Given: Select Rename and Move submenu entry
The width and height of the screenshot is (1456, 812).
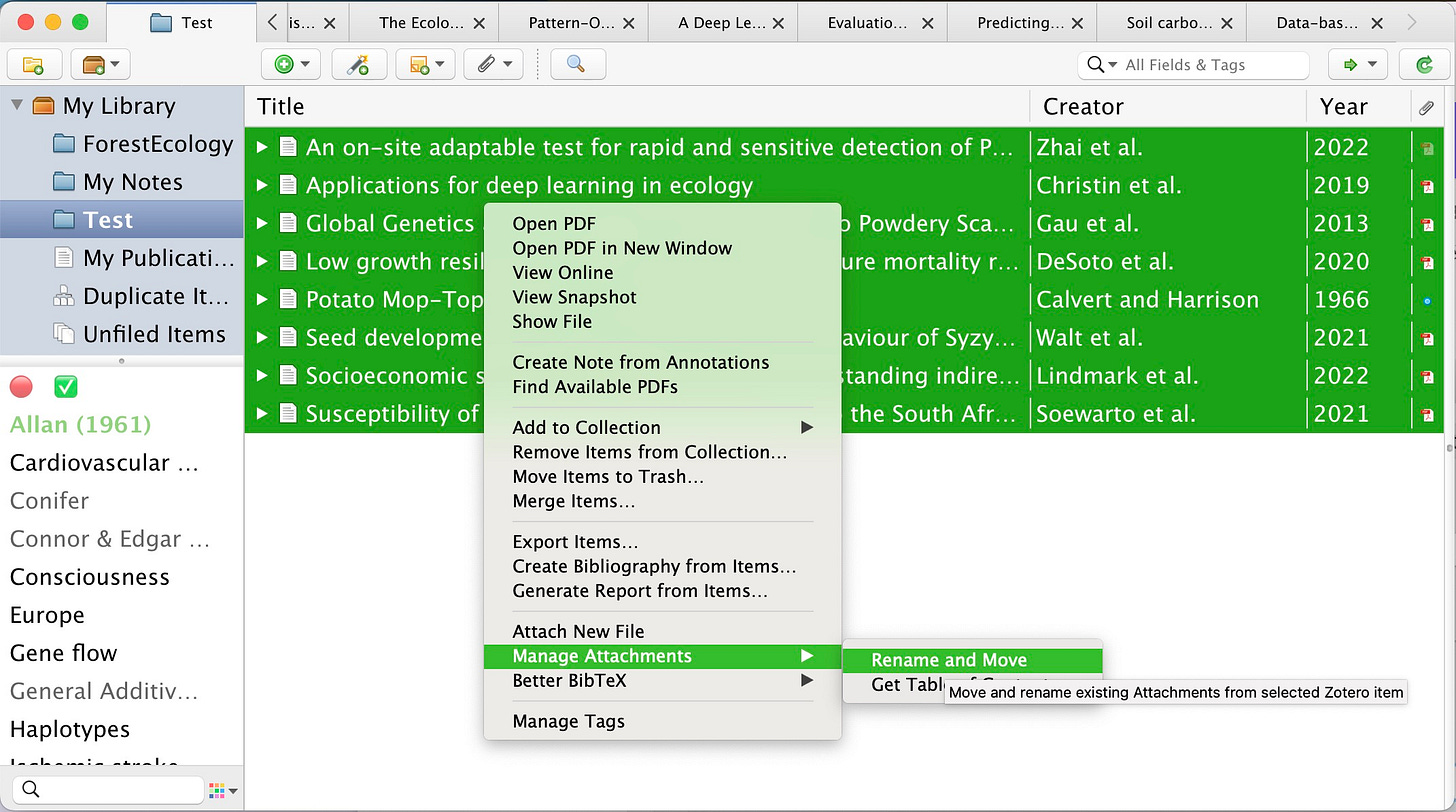Looking at the screenshot, I should coord(972,660).
